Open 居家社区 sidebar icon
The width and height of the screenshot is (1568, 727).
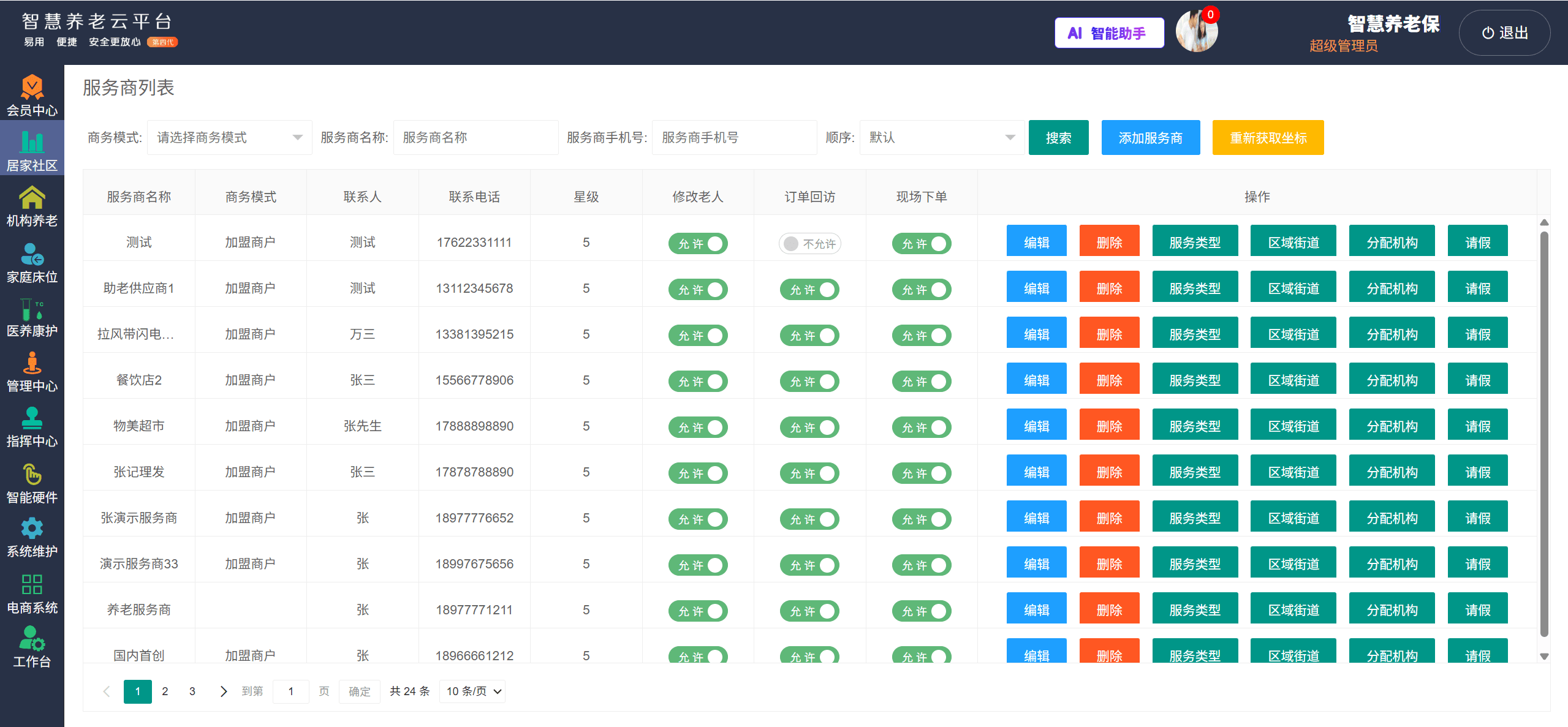coord(32,142)
